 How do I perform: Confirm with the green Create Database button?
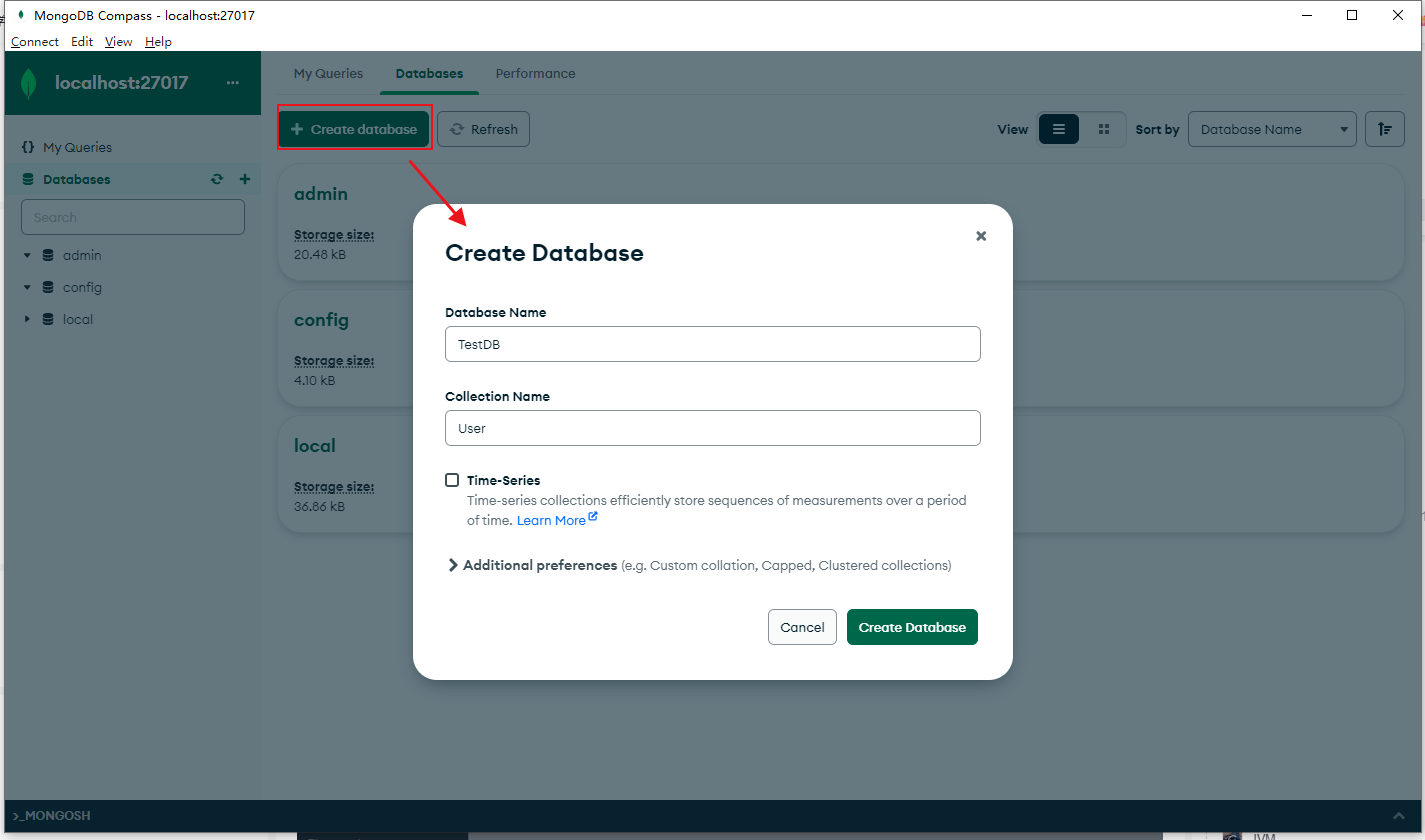coord(912,627)
